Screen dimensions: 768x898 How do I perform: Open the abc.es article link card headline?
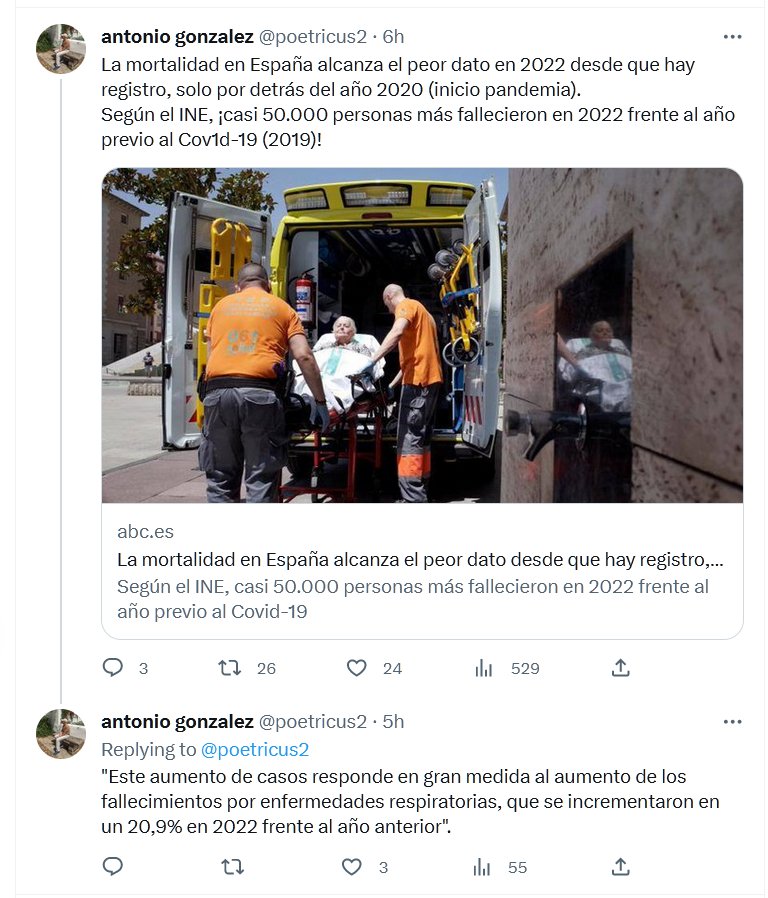(x=420, y=560)
